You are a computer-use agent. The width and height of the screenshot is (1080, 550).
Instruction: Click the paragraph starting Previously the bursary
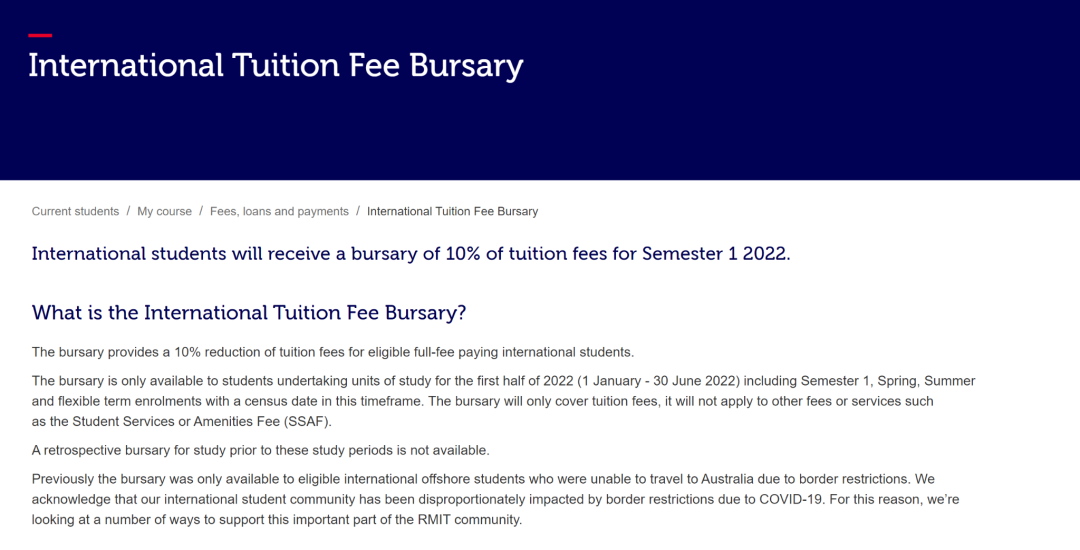[495, 499]
